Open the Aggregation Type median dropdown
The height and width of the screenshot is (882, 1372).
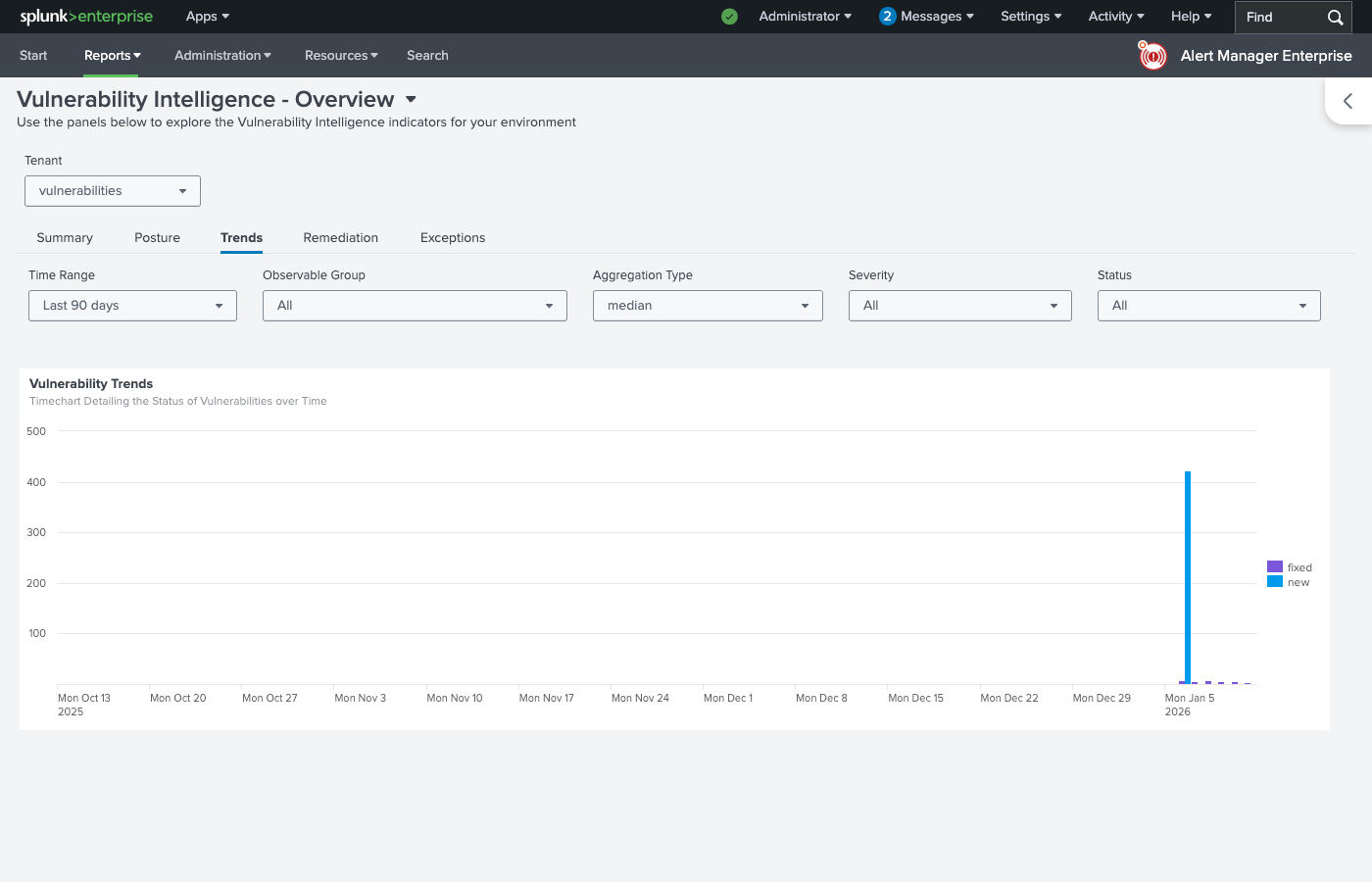(708, 306)
